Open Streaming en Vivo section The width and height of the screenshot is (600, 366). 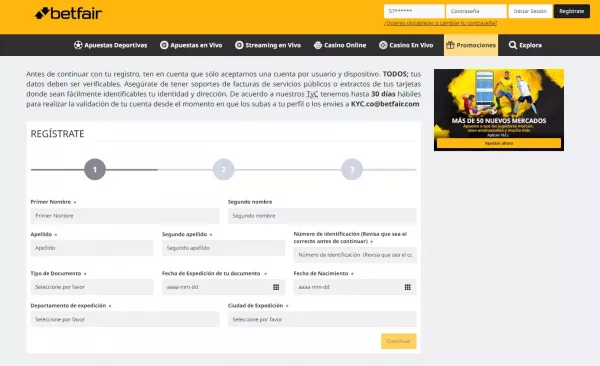click(268, 45)
